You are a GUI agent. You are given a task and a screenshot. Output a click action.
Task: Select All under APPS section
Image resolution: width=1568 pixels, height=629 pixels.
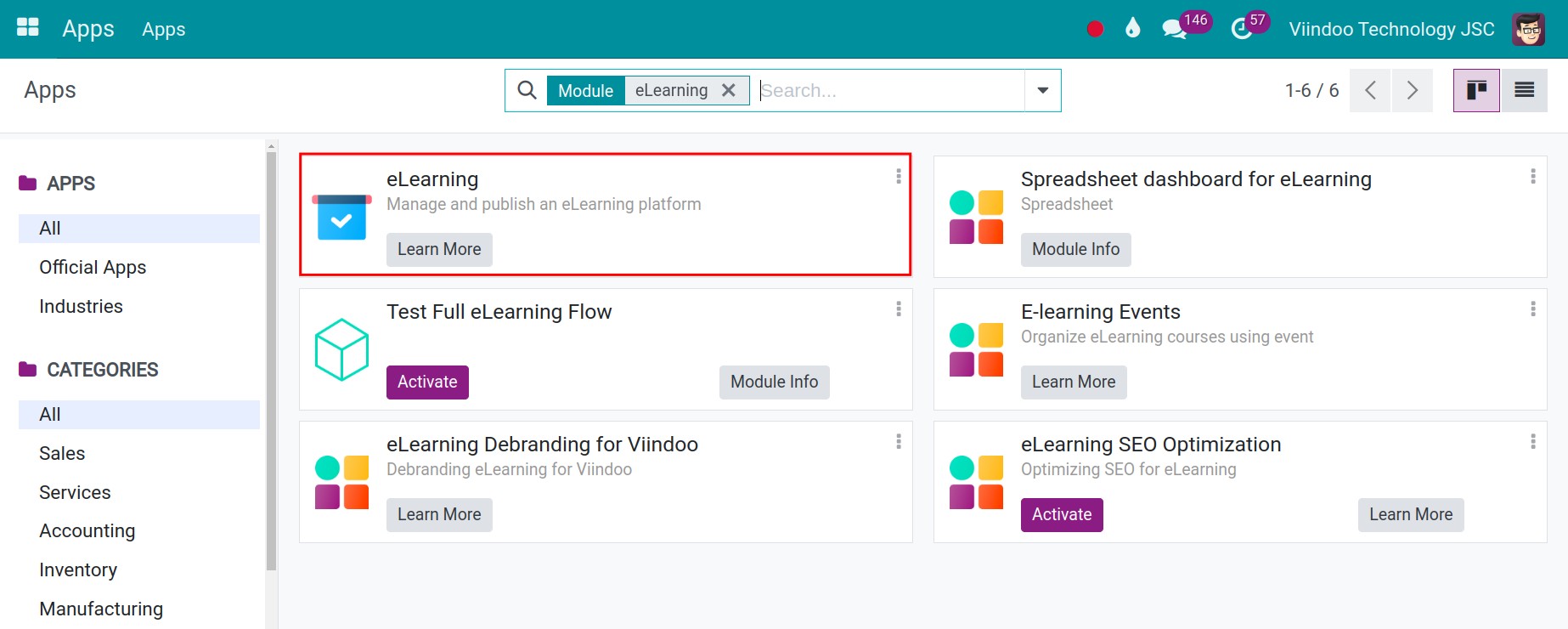pyautogui.click(x=139, y=228)
